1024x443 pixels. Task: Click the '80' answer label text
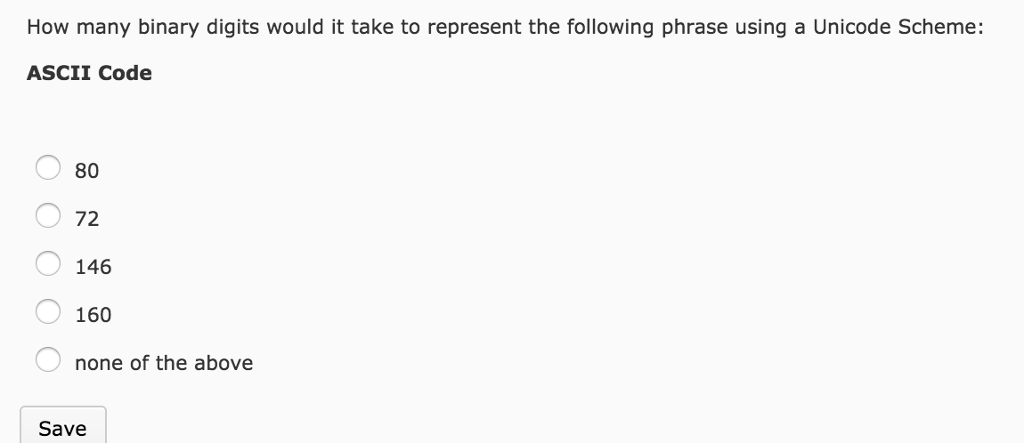(87, 171)
